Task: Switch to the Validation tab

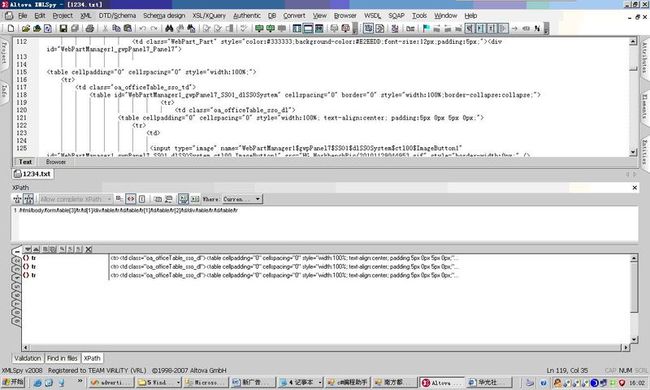Action: tap(27, 358)
